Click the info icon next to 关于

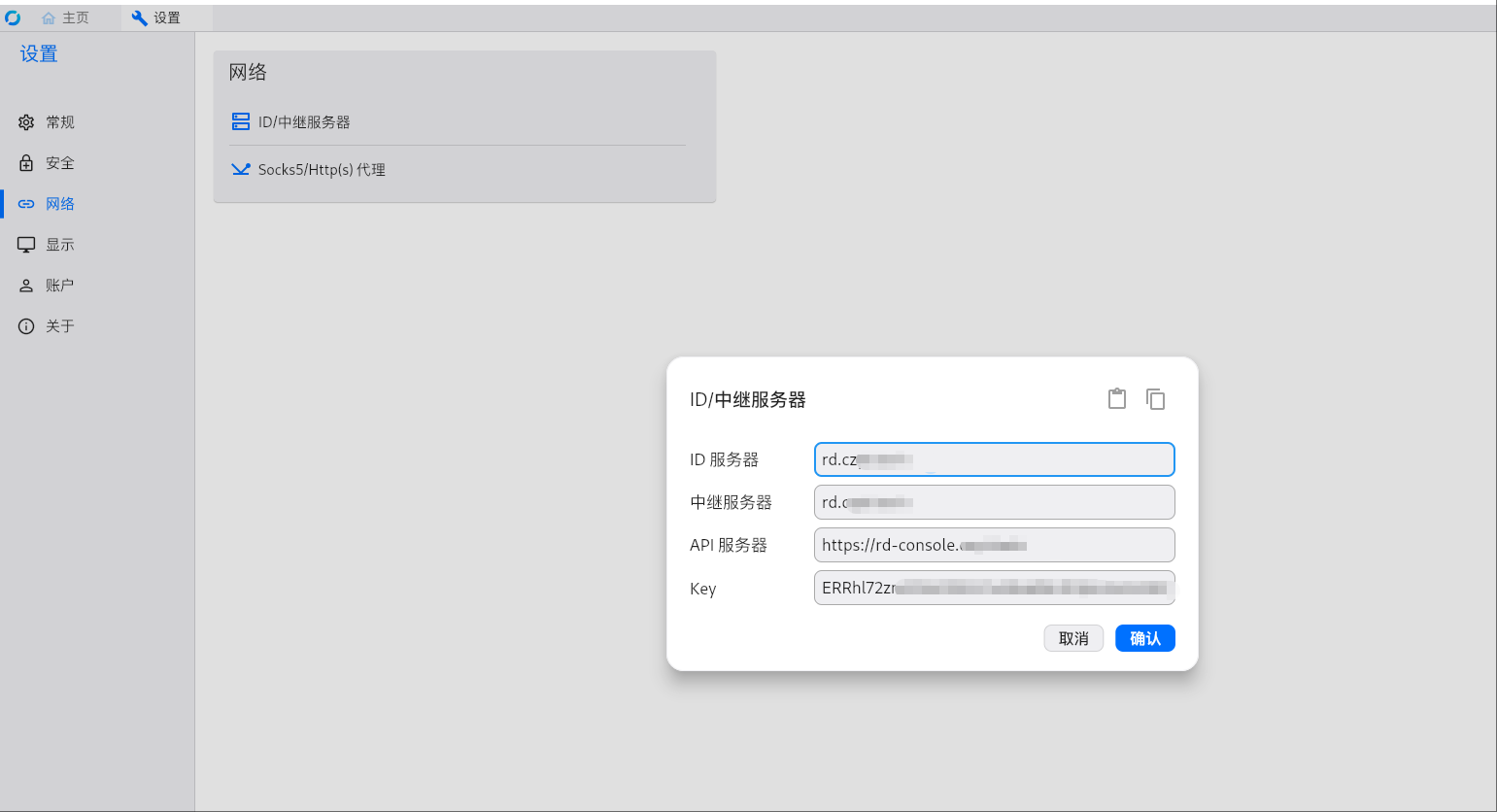[26, 326]
